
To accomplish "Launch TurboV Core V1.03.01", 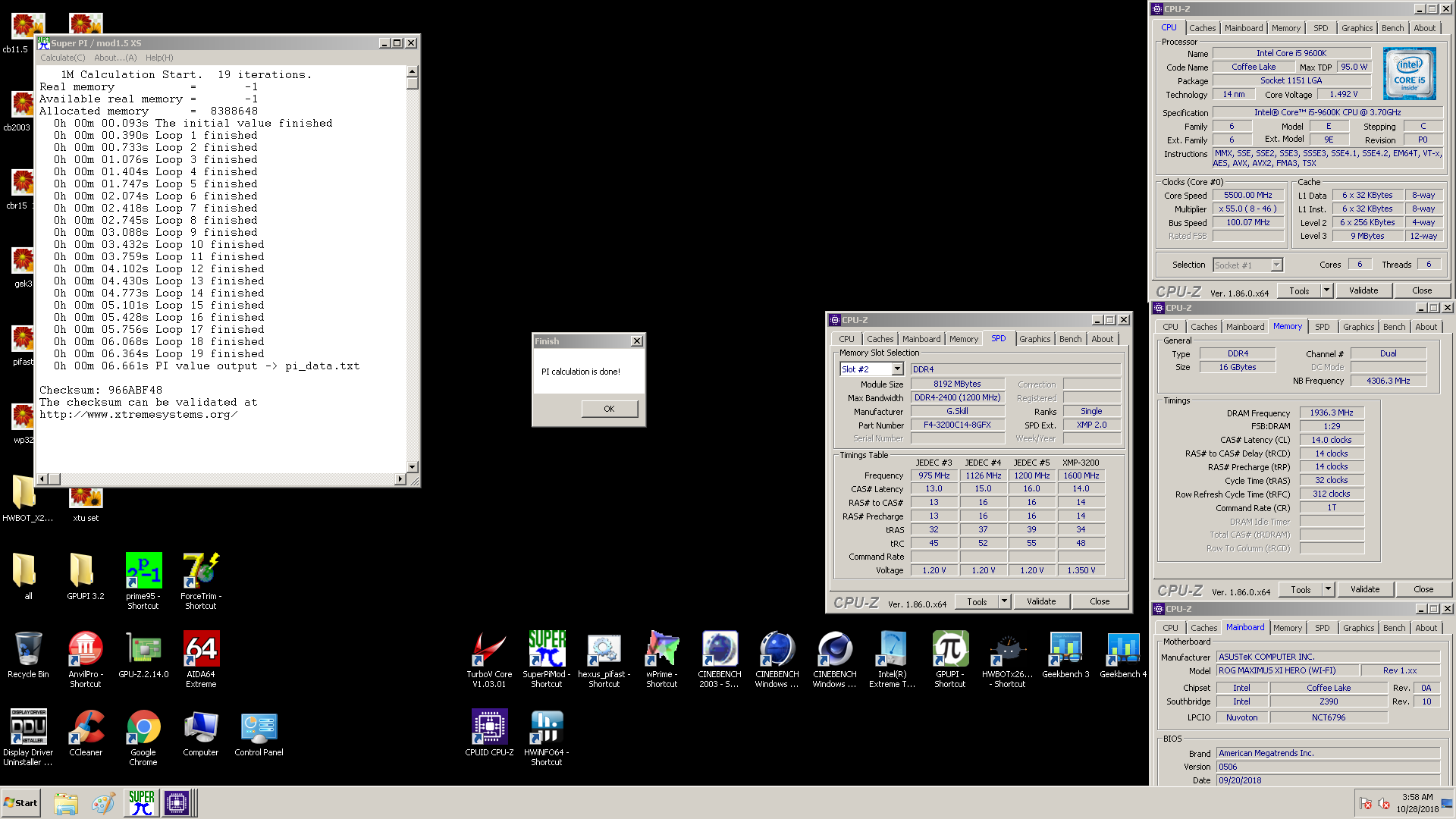I will [489, 658].
